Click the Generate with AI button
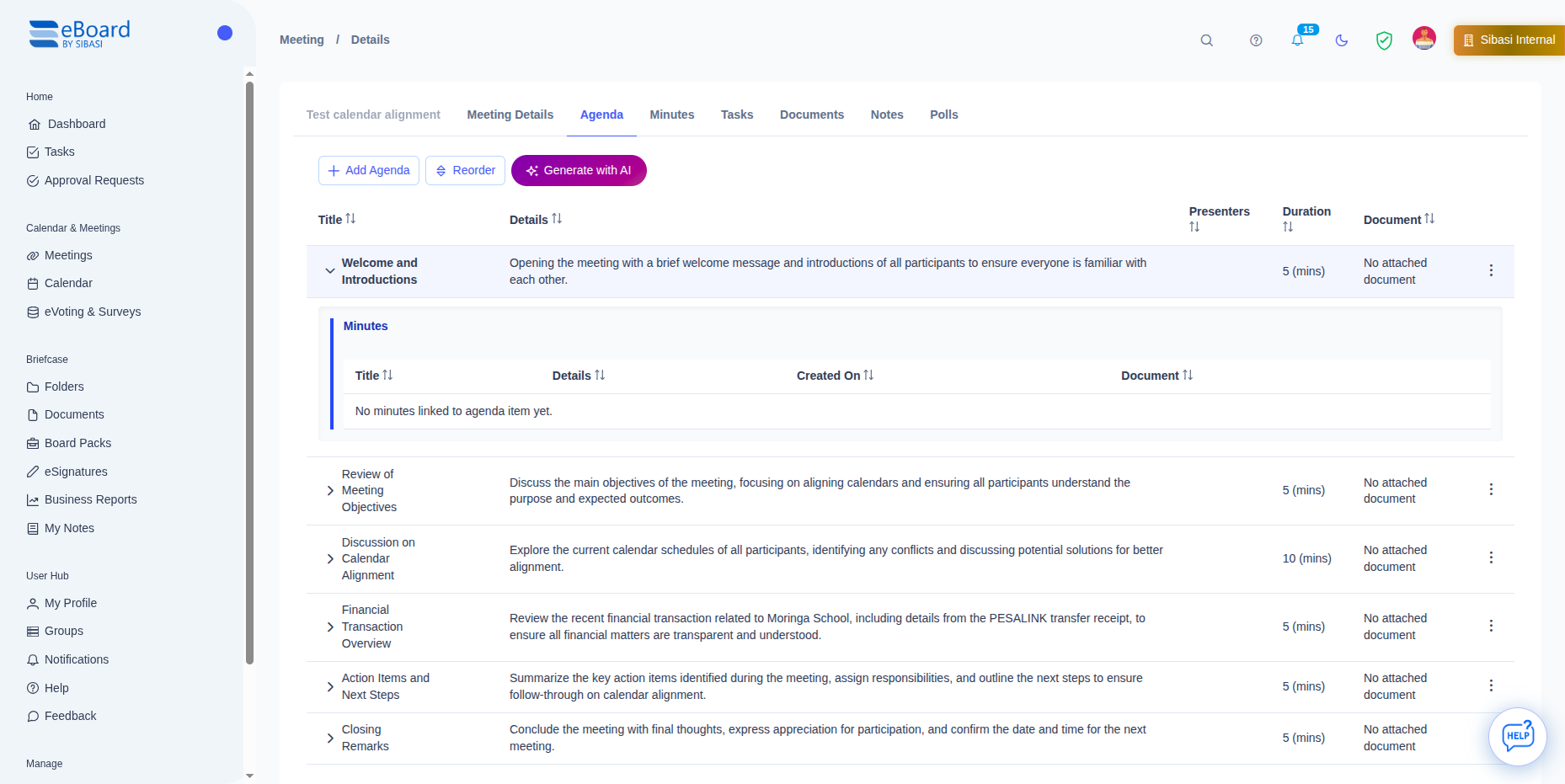Image resolution: width=1565 pixels, height=784 pixels. [579, 170]
